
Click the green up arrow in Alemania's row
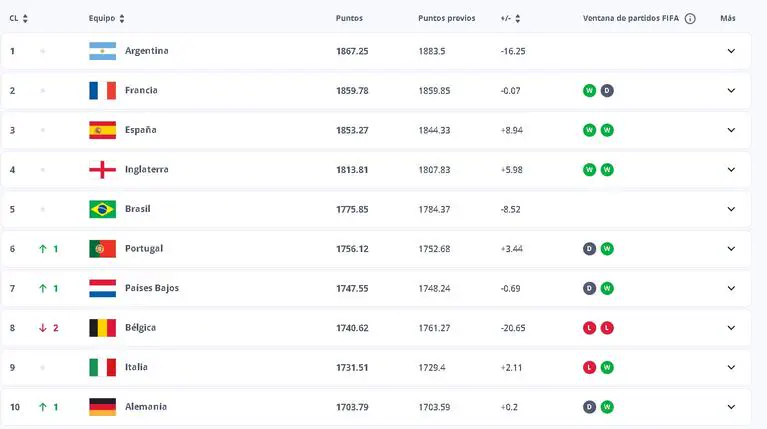coord(43,407)
